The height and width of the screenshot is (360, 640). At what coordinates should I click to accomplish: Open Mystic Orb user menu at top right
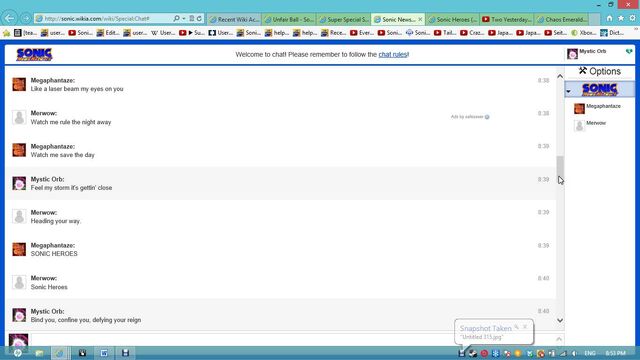[587, 53]
